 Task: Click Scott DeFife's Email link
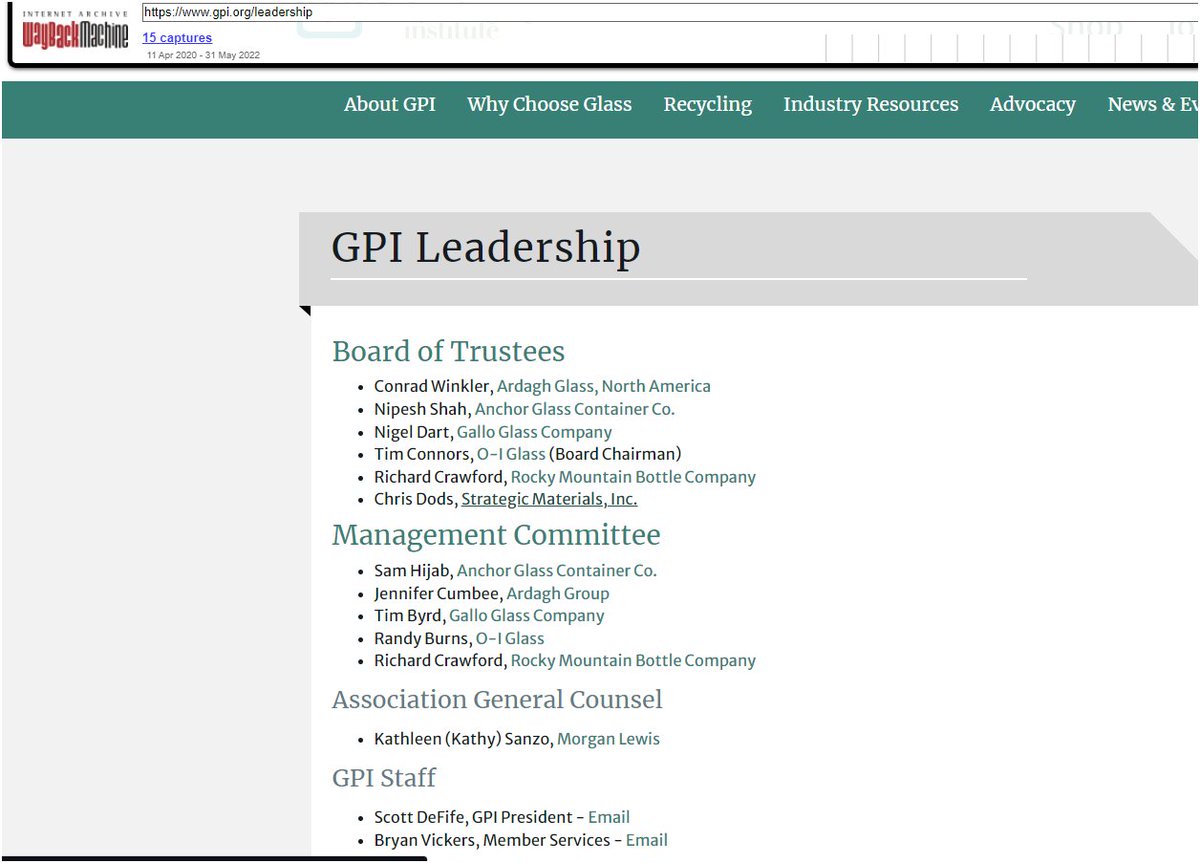[x=609, y=818]
